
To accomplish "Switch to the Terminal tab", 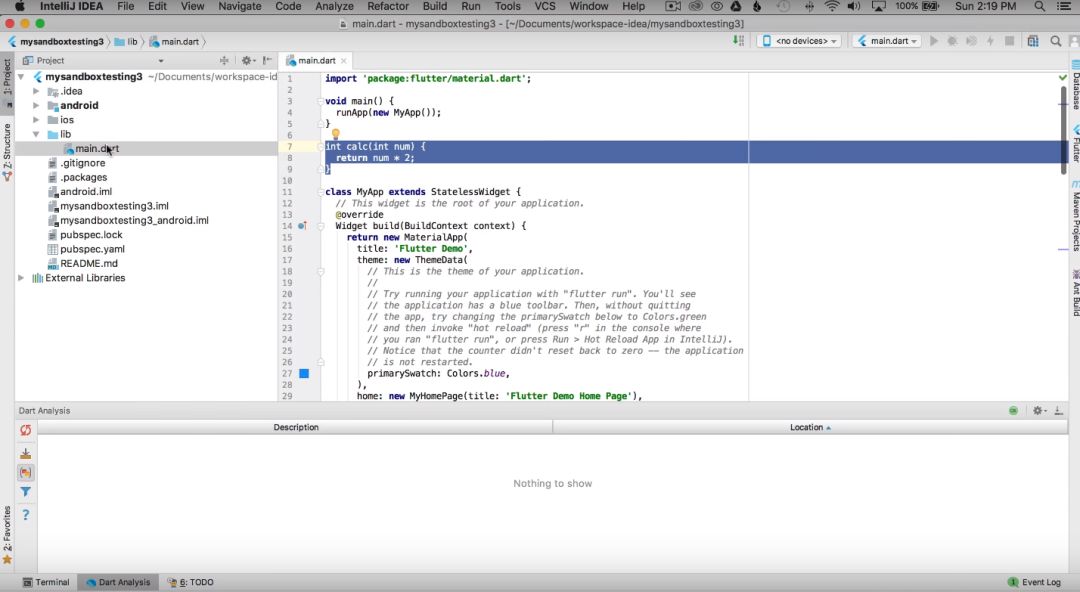I will pos(46,582).
